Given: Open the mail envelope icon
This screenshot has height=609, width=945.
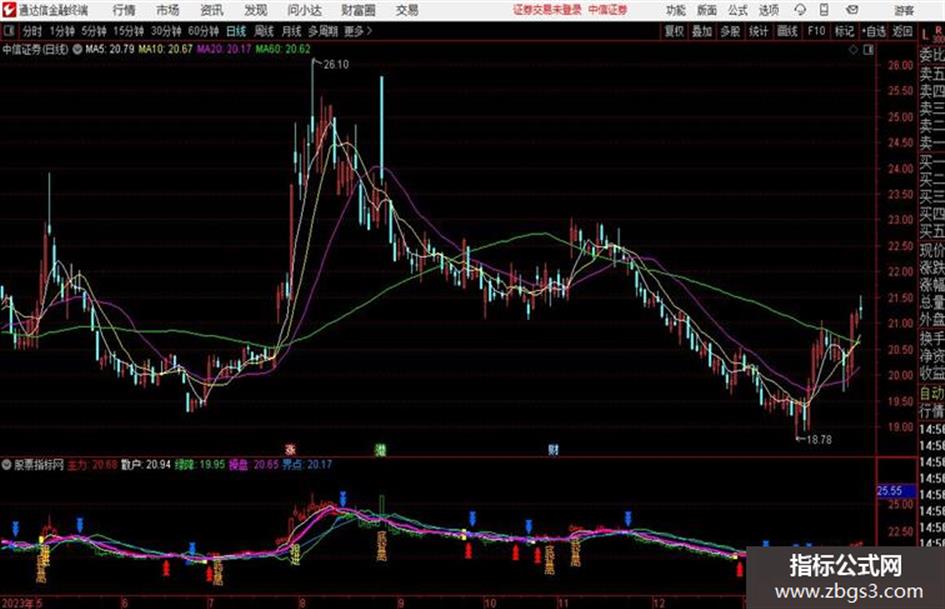Looking at the screenshot, I should [852, 10].
